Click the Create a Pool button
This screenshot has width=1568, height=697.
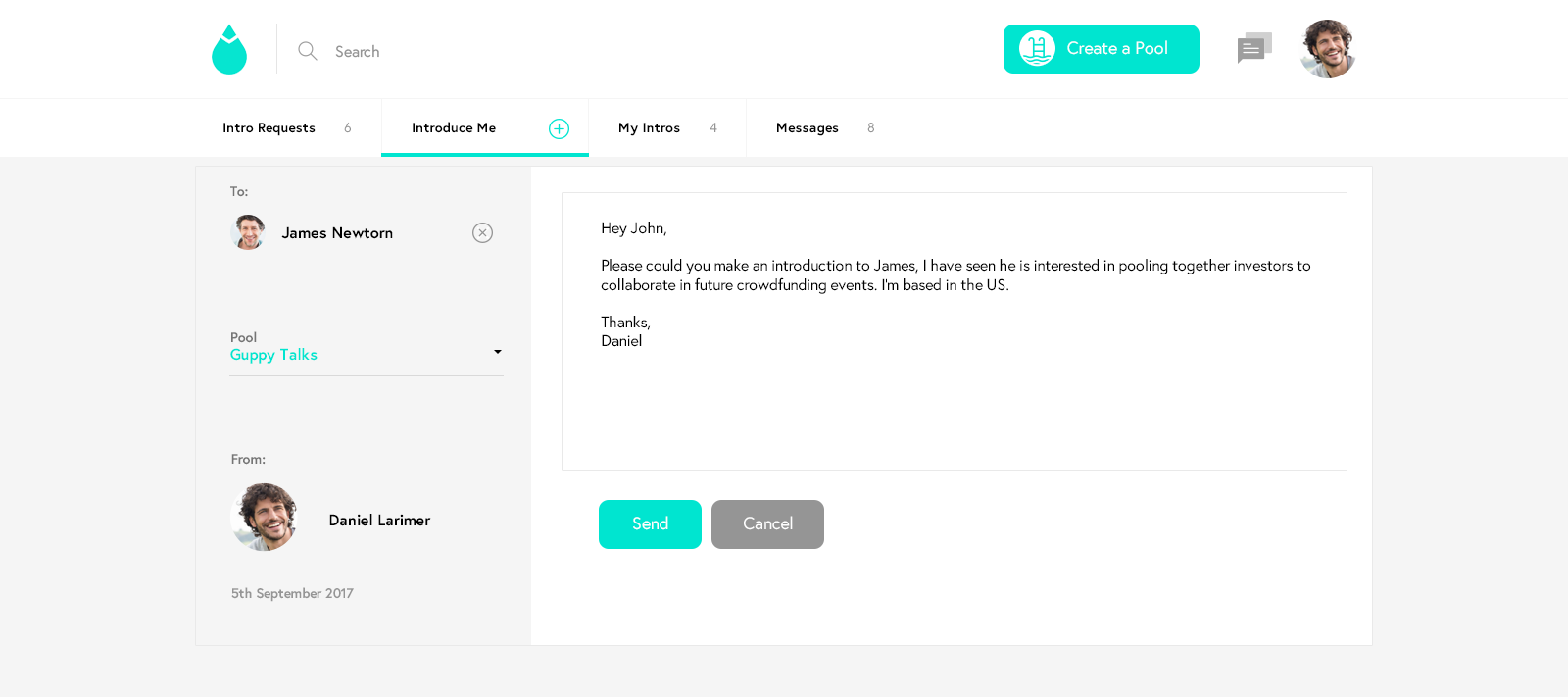pyautogui.click(x=1102, y=49)
